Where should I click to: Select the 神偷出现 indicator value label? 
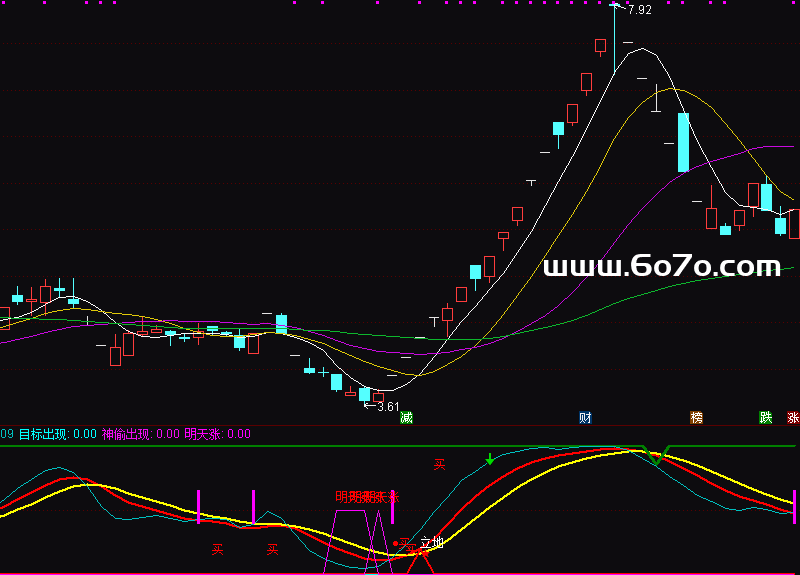(x=141, y=434)
